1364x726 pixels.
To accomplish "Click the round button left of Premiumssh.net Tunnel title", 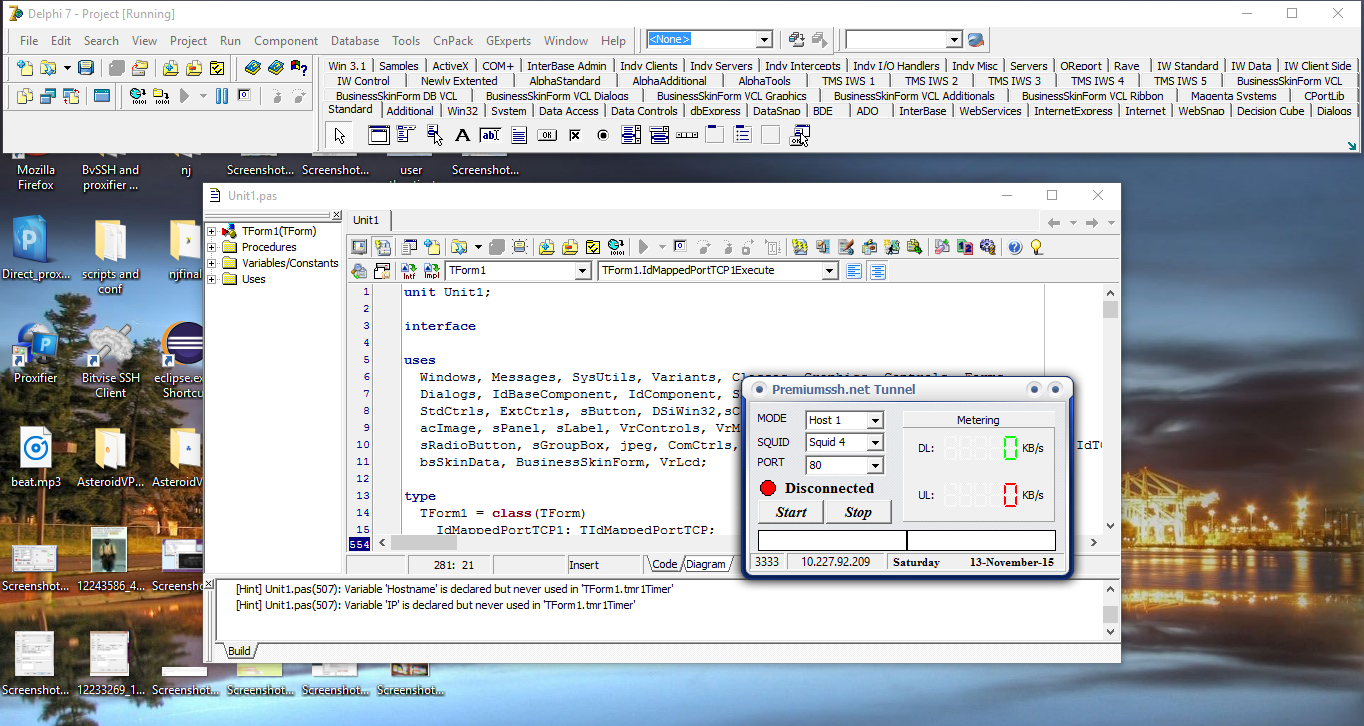I will pyautogui.click(x=760, y=389).
